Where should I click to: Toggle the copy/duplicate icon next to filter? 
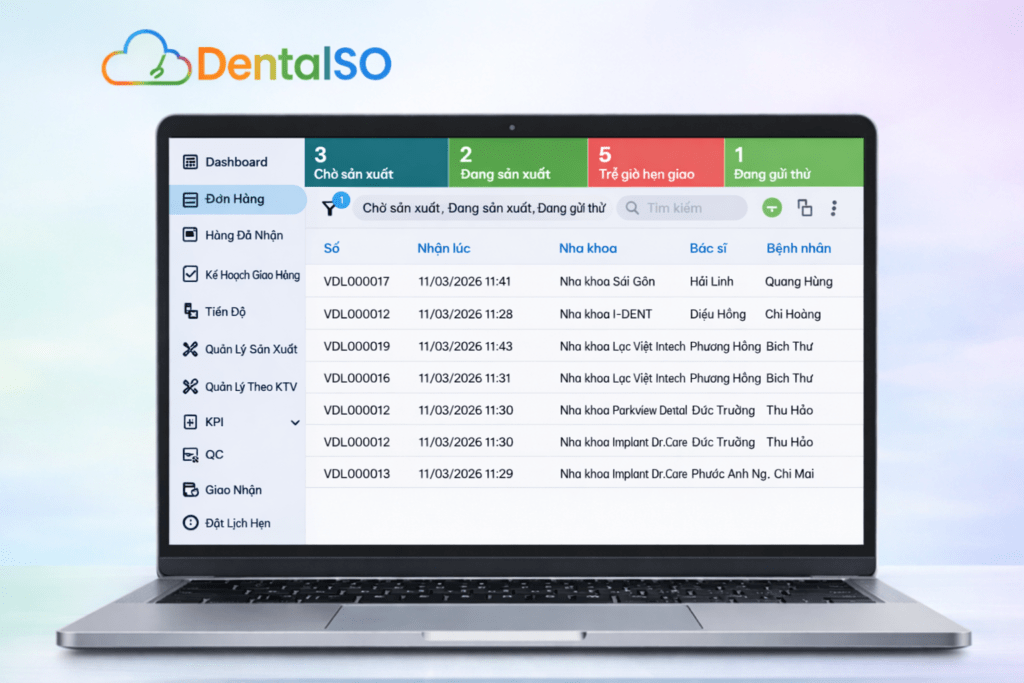pyautogui.click(x=806, y=208)
